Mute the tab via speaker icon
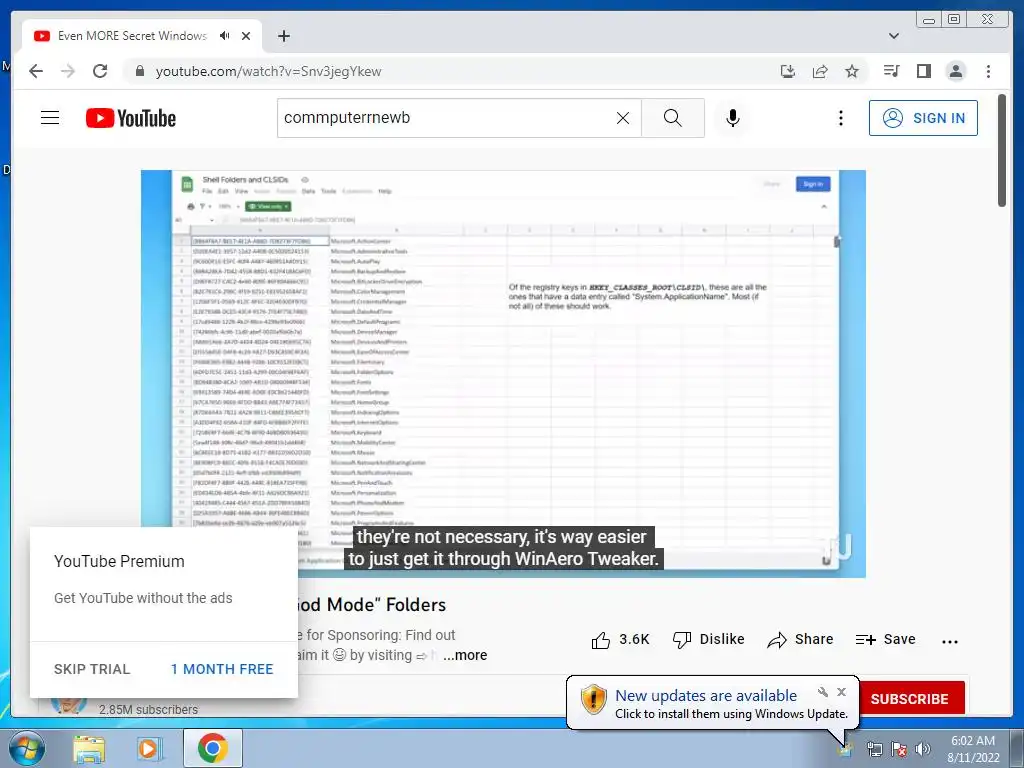This screenshot has height=768, width=1024. [225, 36]
